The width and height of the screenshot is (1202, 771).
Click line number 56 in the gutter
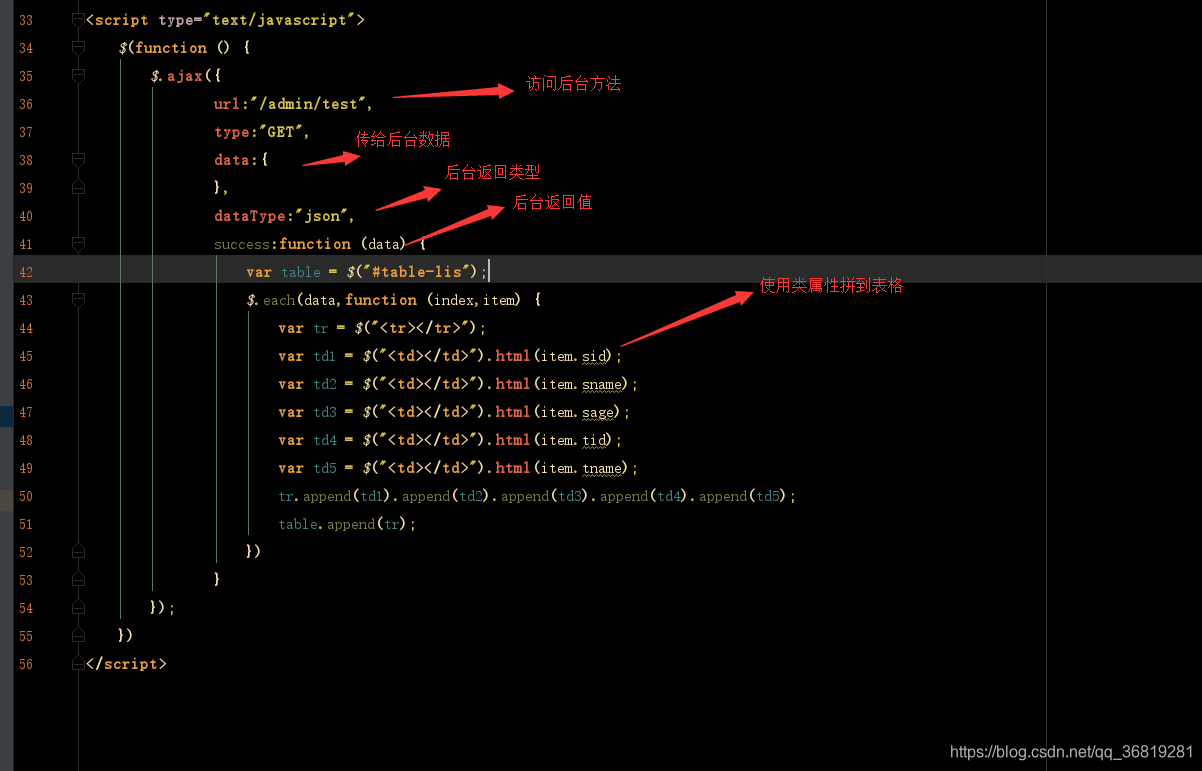pos(26,664)
